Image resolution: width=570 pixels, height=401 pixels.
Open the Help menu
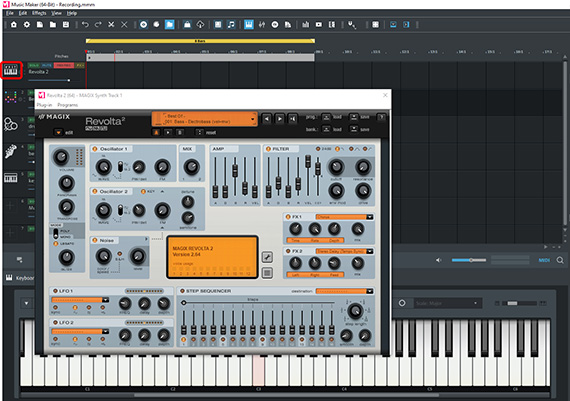pos(72,13)
